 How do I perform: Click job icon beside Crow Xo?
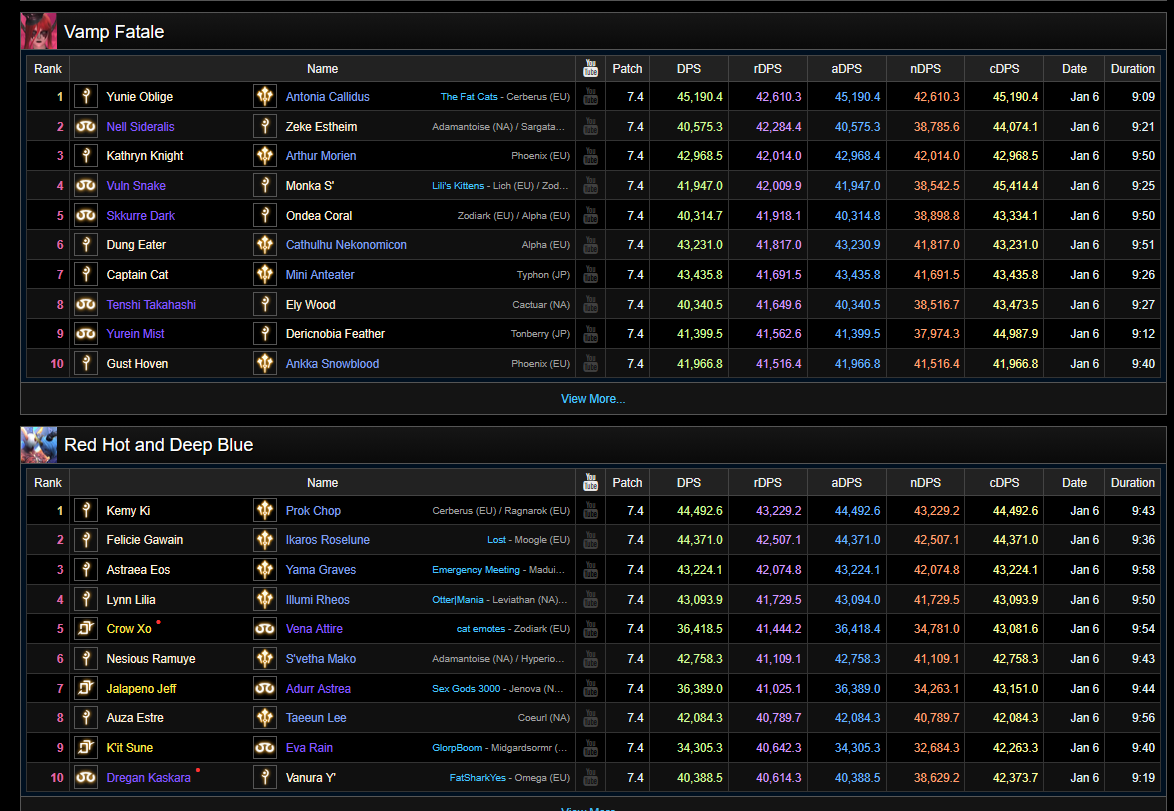86,629
